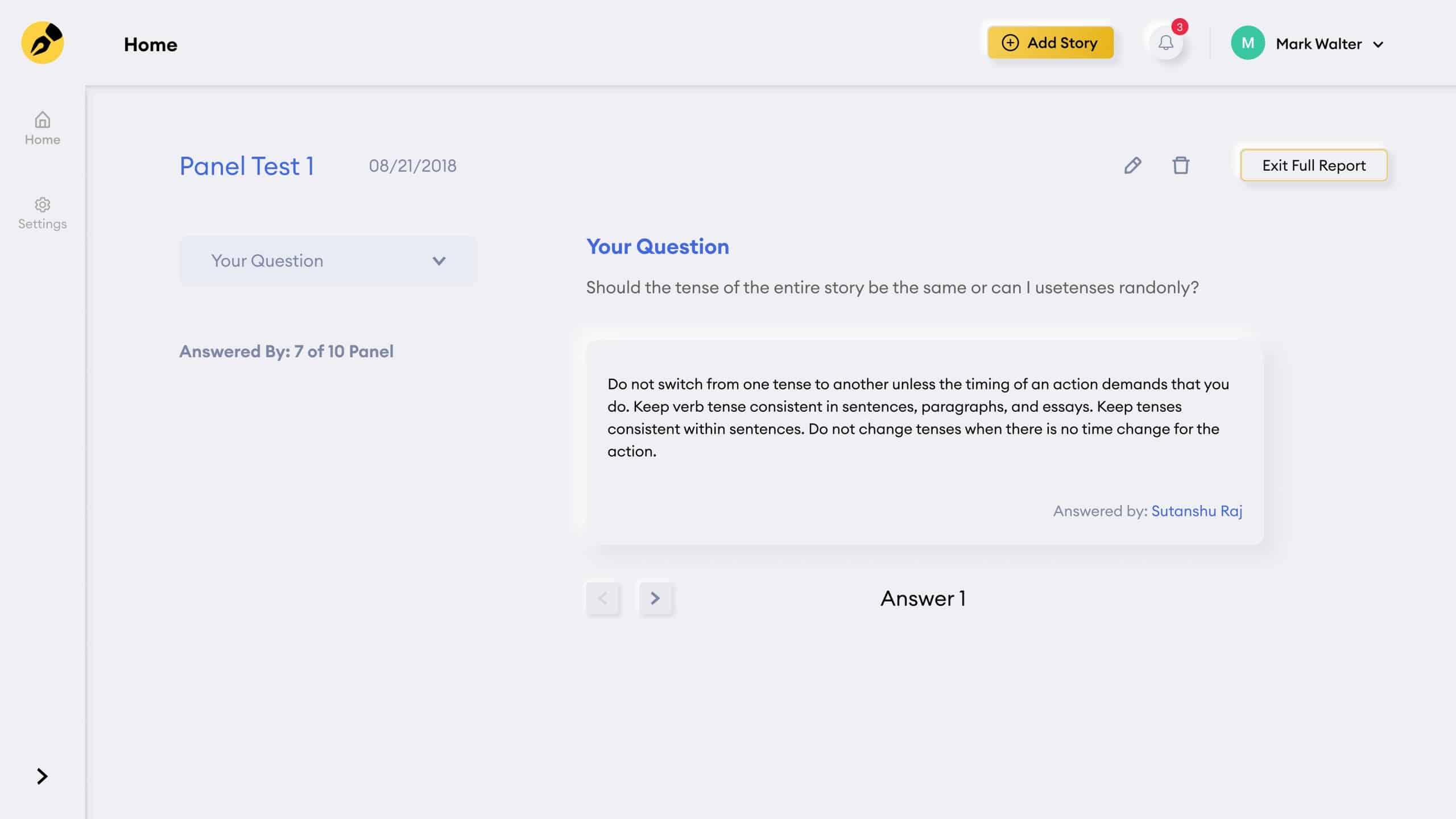Viewport: 1456px width, 819px height.
Task: Click the Settings label in the sidebar
Action: (x=43, y=224)
